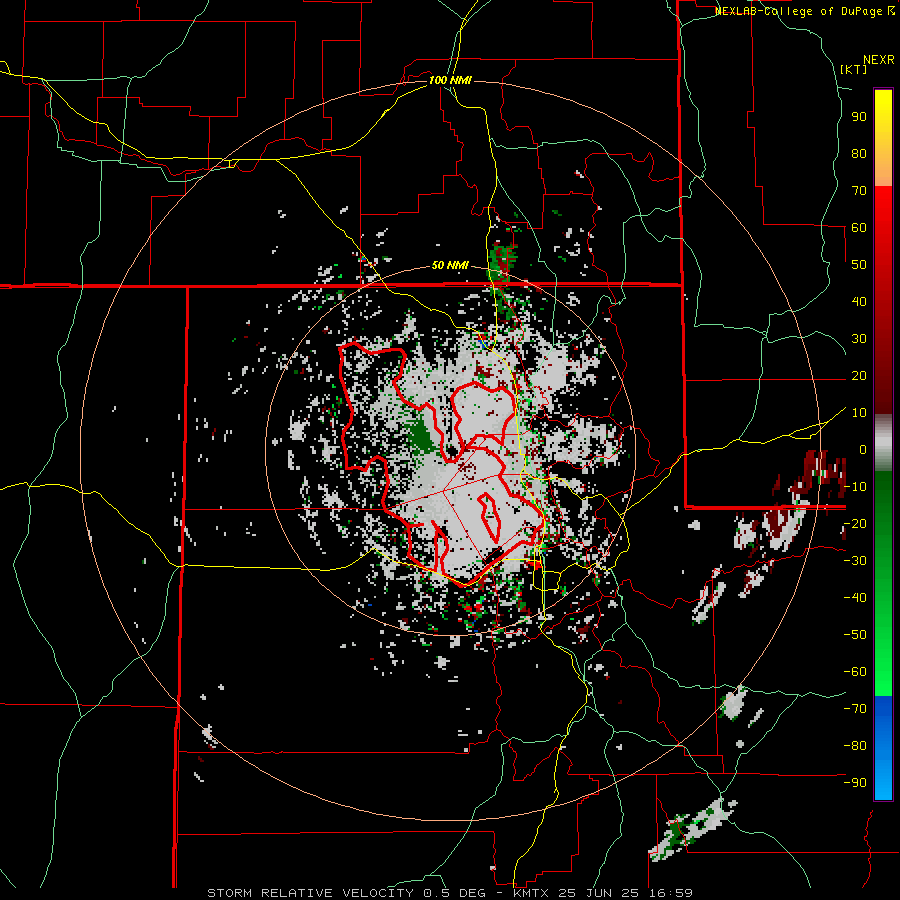The height and width of the screenshot is (900, 900).
Task: Select the "-40" scale value
Action: pyautogui.click(x=855, y=598)
